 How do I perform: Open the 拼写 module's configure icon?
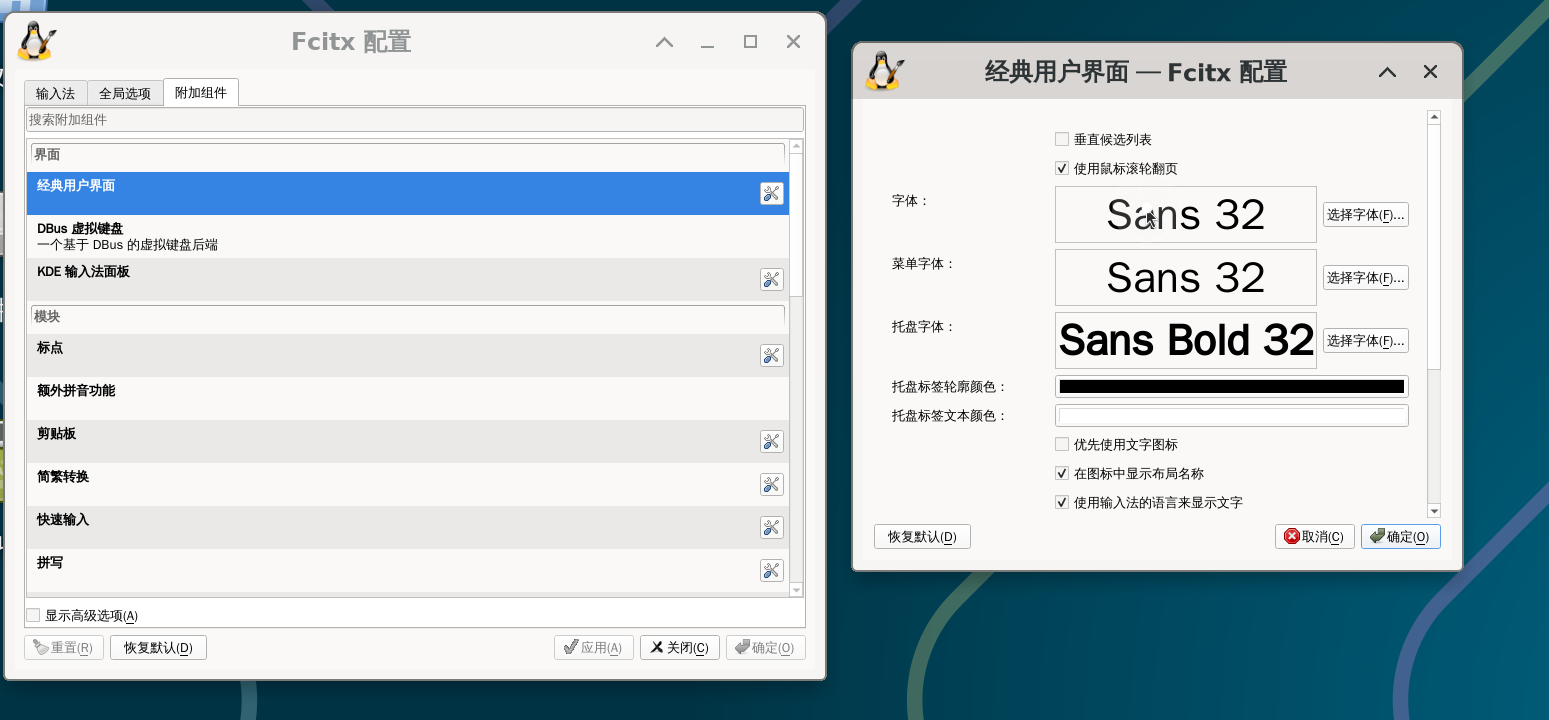(771, 571)
